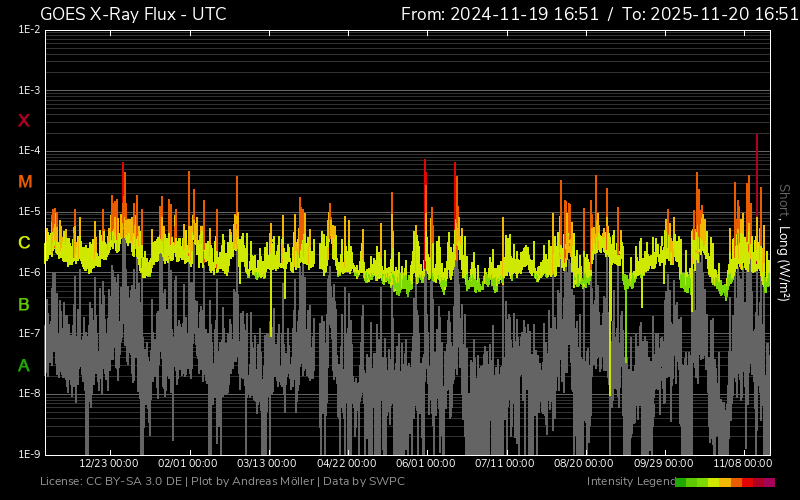Click the orange M flare class label

(x=25, y=182)
